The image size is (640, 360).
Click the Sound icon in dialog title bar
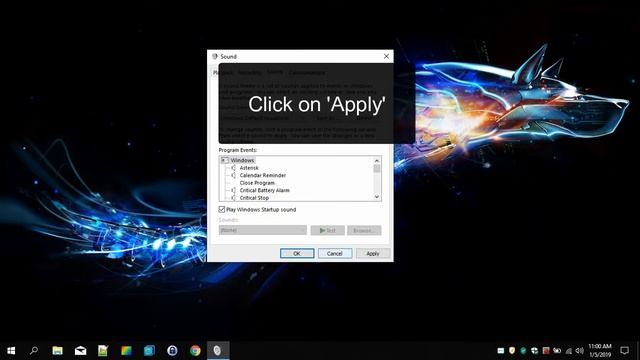tap(215, 56)
